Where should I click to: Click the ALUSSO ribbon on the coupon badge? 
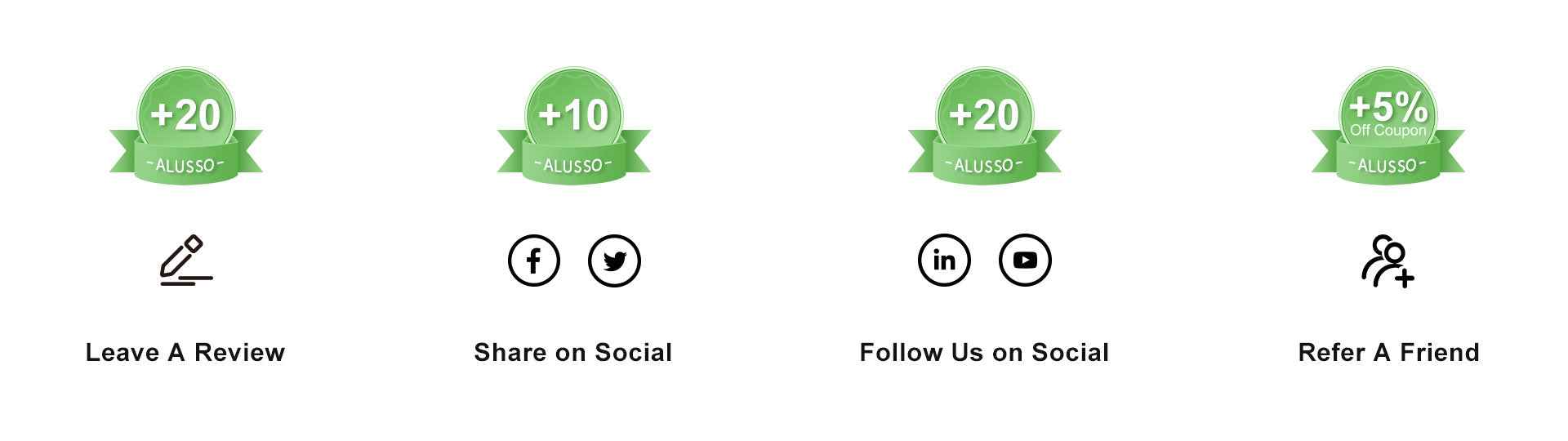(x=1388, y=165)
